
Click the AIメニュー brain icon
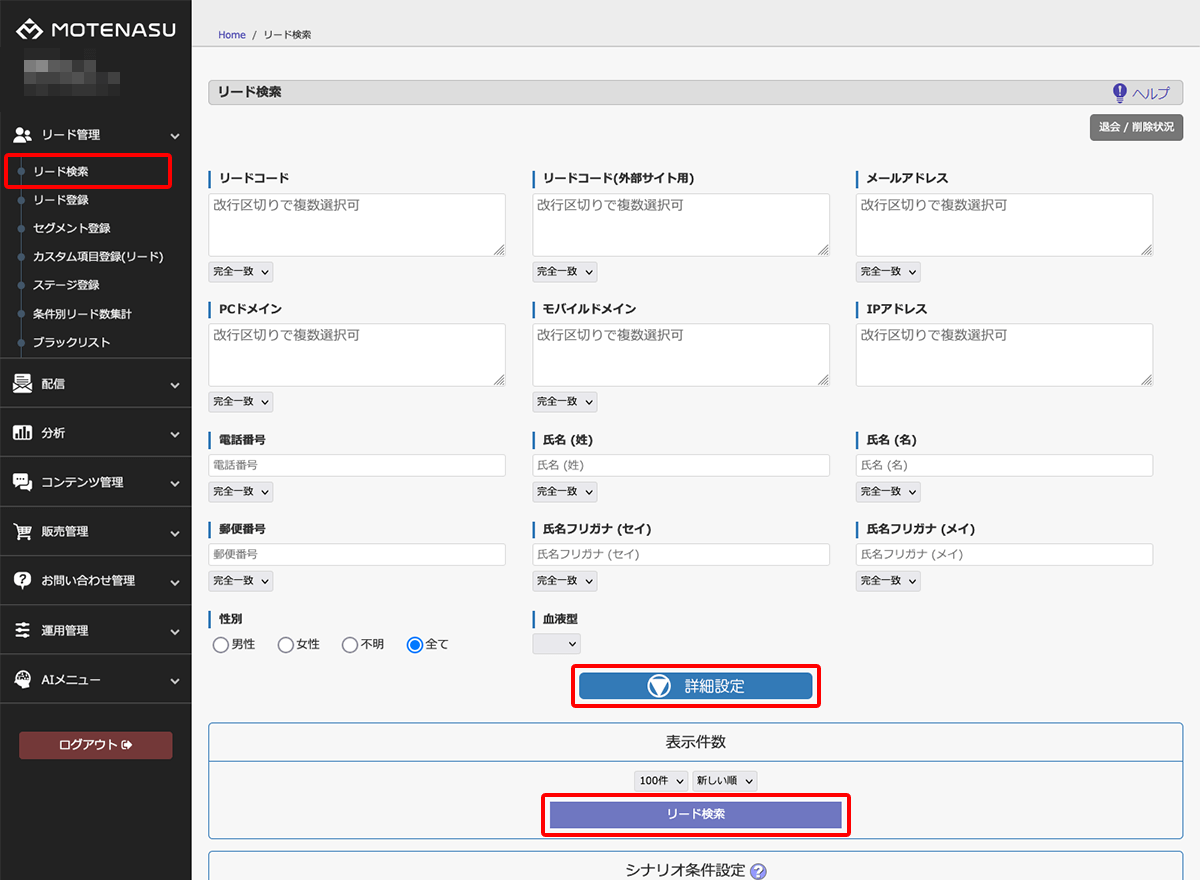23,680
